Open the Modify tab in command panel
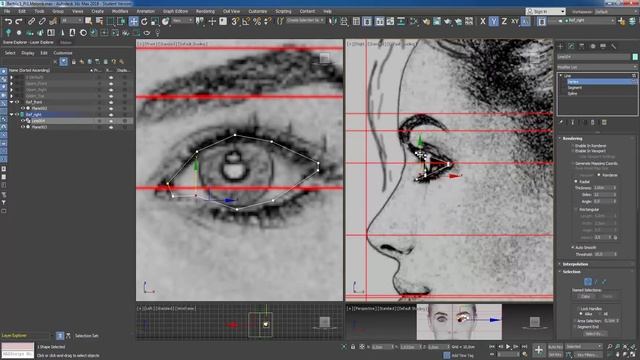 pos(571,47)
